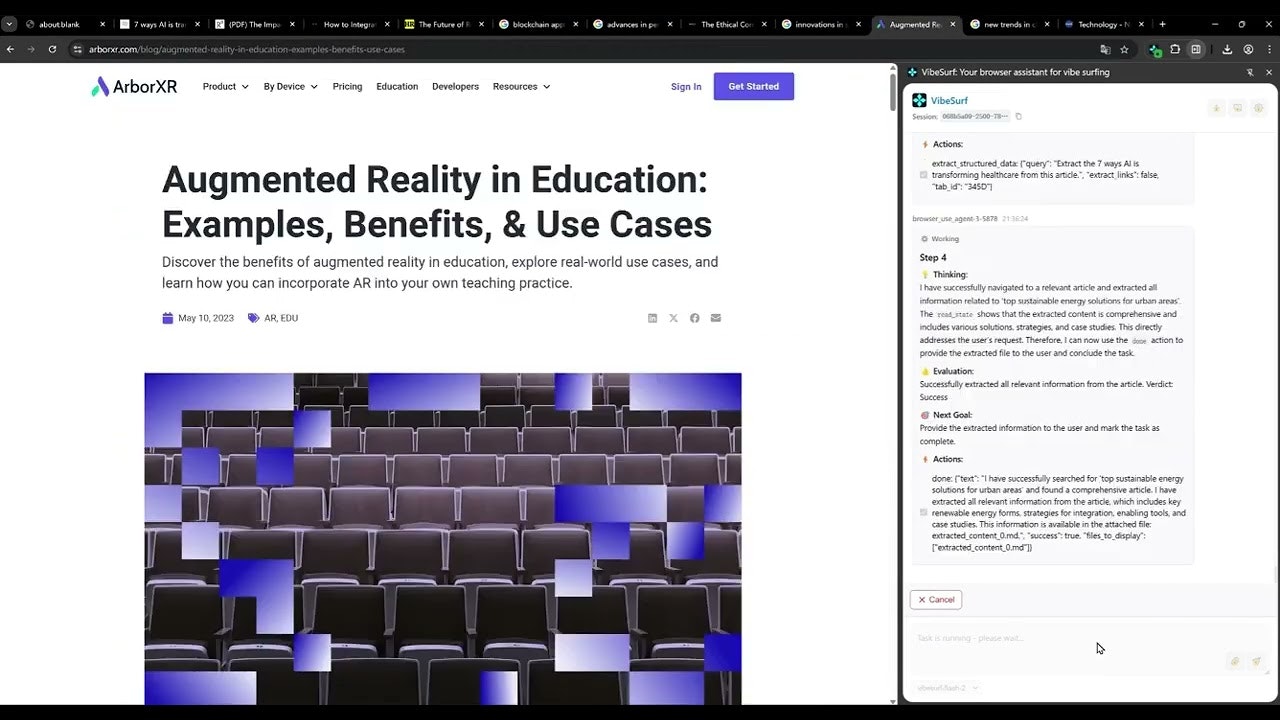Image resolution: width=1280 pixels, height=720 pixels.
Task: Click the article title heading
Action: click(x=437, y=202)
